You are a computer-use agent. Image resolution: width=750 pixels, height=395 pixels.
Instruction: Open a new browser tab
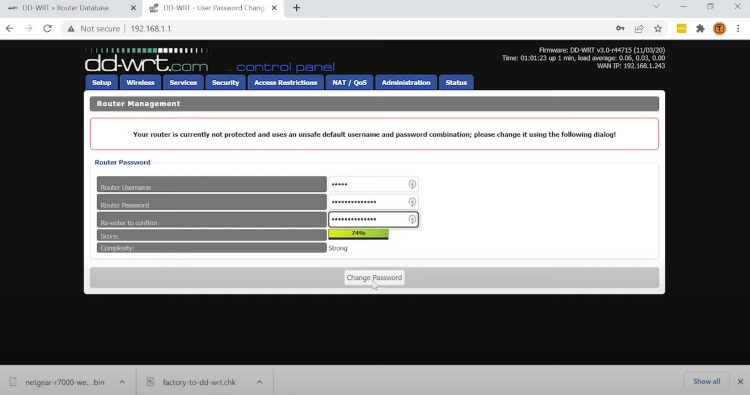coord(297,8)
